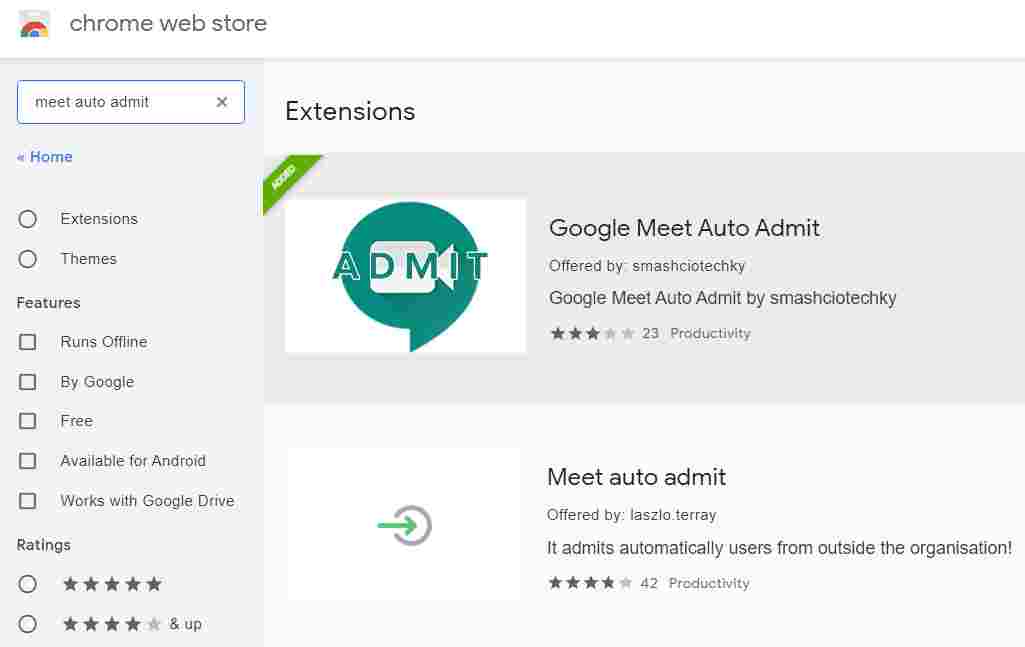Open the ADMIT logo thumbnail image
This screenshot has width=1025, height=647.
click(405, 275)
